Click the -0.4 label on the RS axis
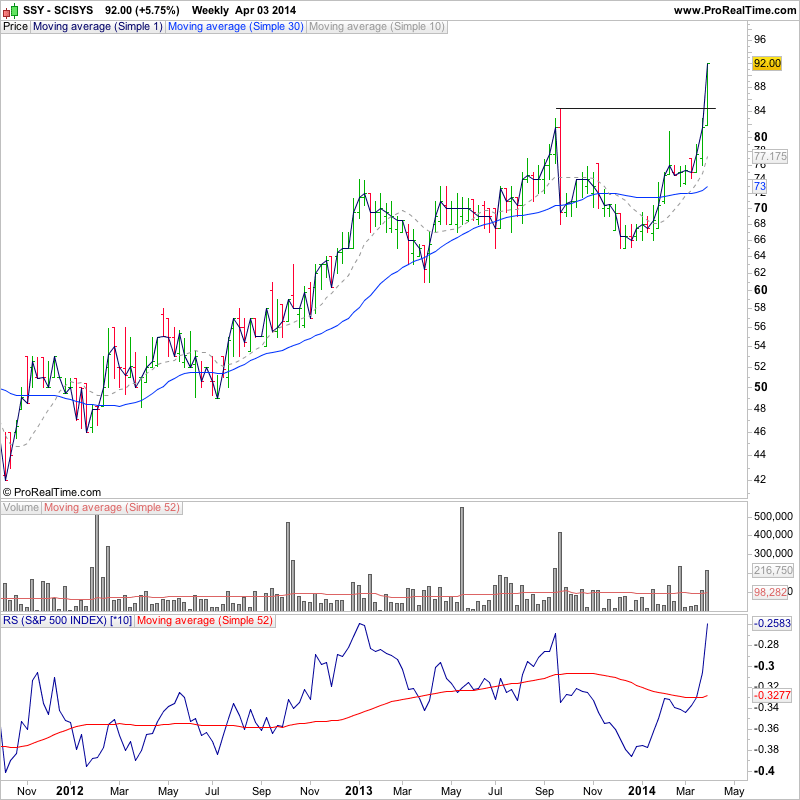Viewport: 800px width, 800px height. click(x=764, y=771)
